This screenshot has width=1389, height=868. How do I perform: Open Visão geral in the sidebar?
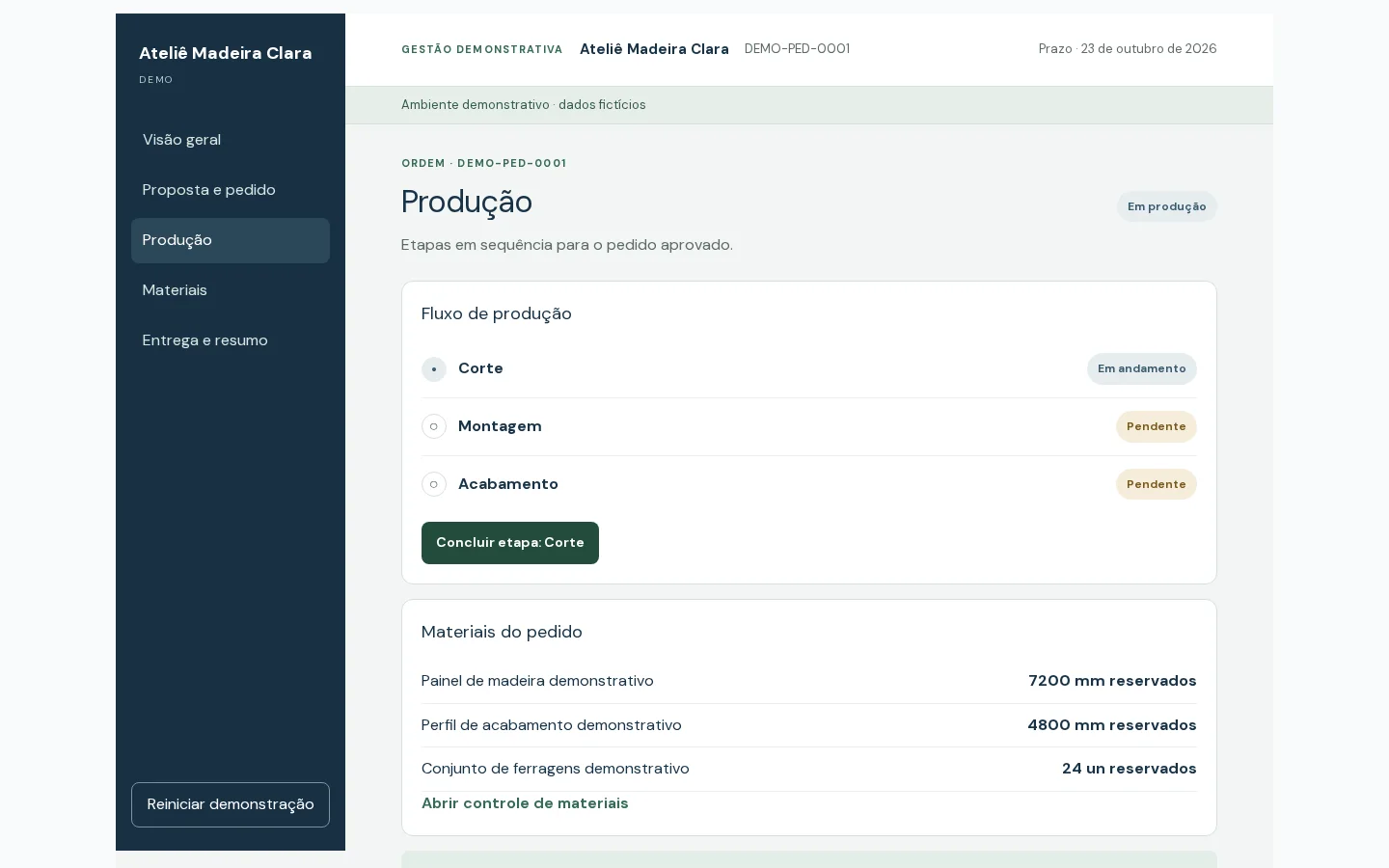click(230, 140)
